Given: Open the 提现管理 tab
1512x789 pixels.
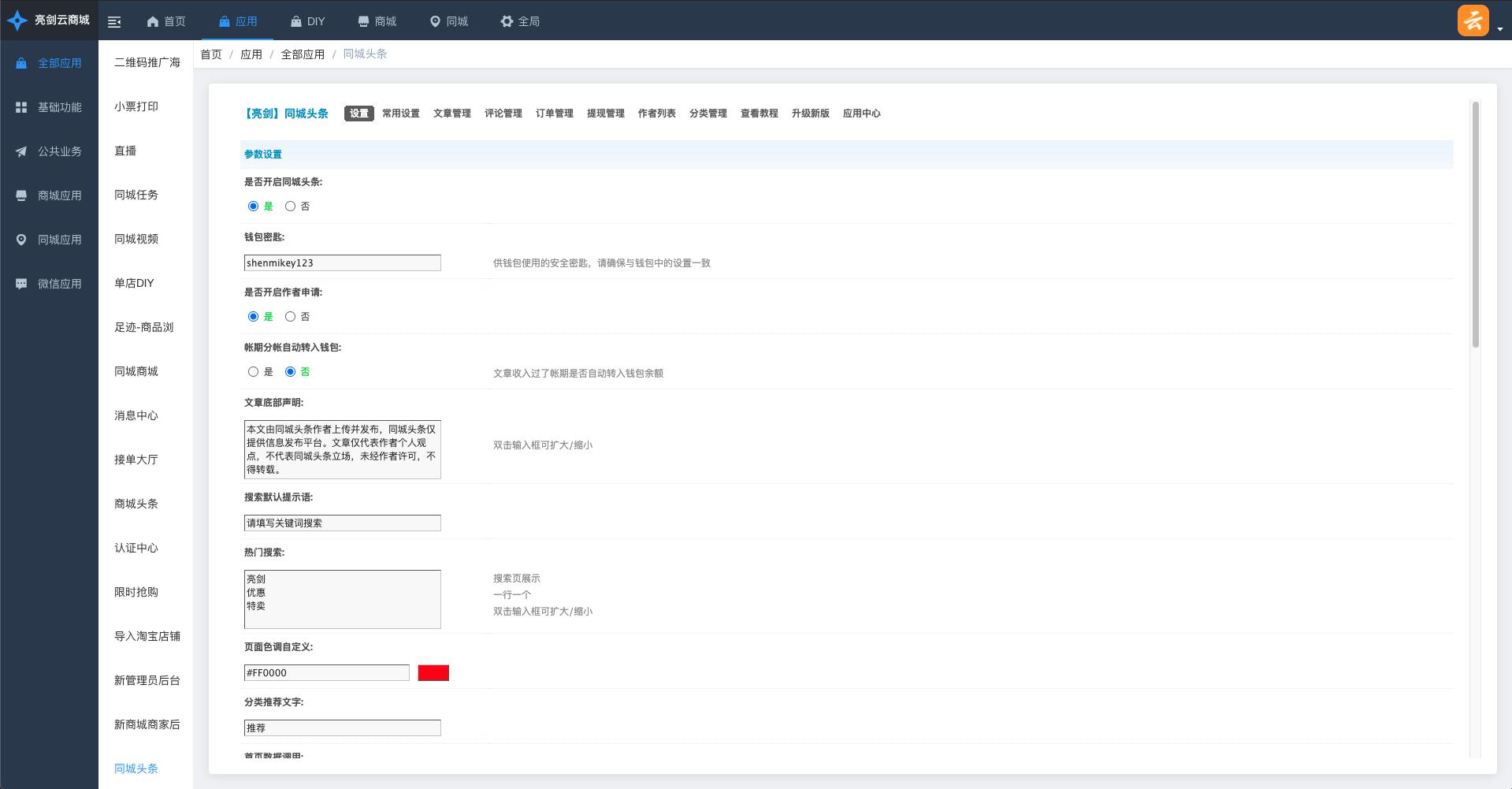Looking at the screenshot, I should click(605, 114).
